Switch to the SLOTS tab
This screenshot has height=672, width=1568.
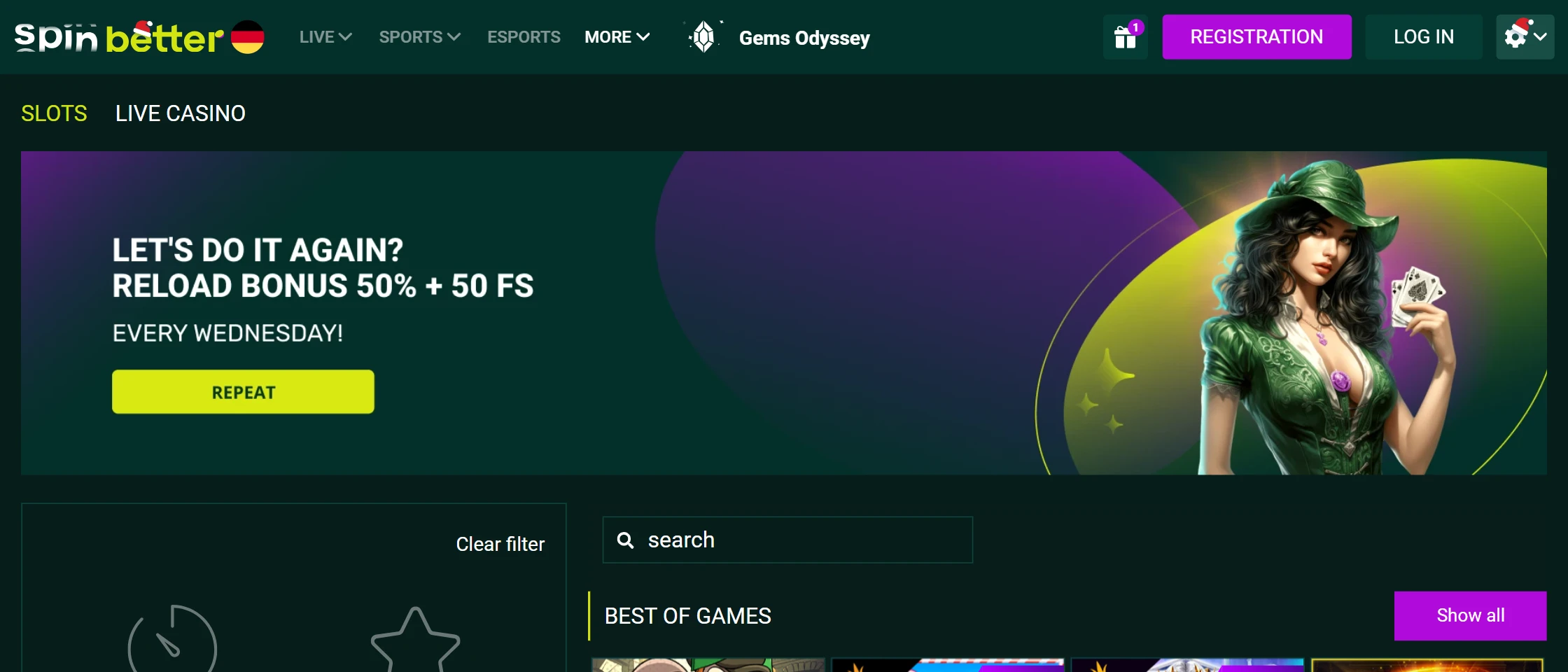click(54, 113)
